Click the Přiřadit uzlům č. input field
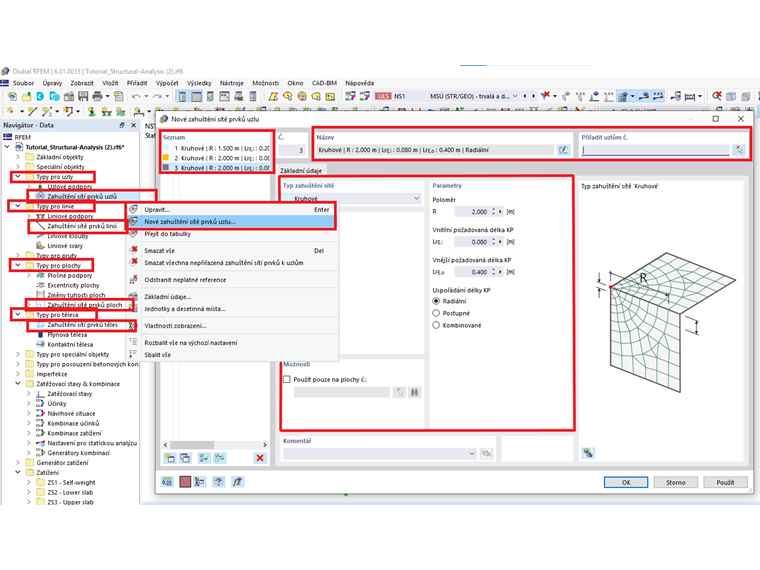760x570 pixels. pos(655,150)
